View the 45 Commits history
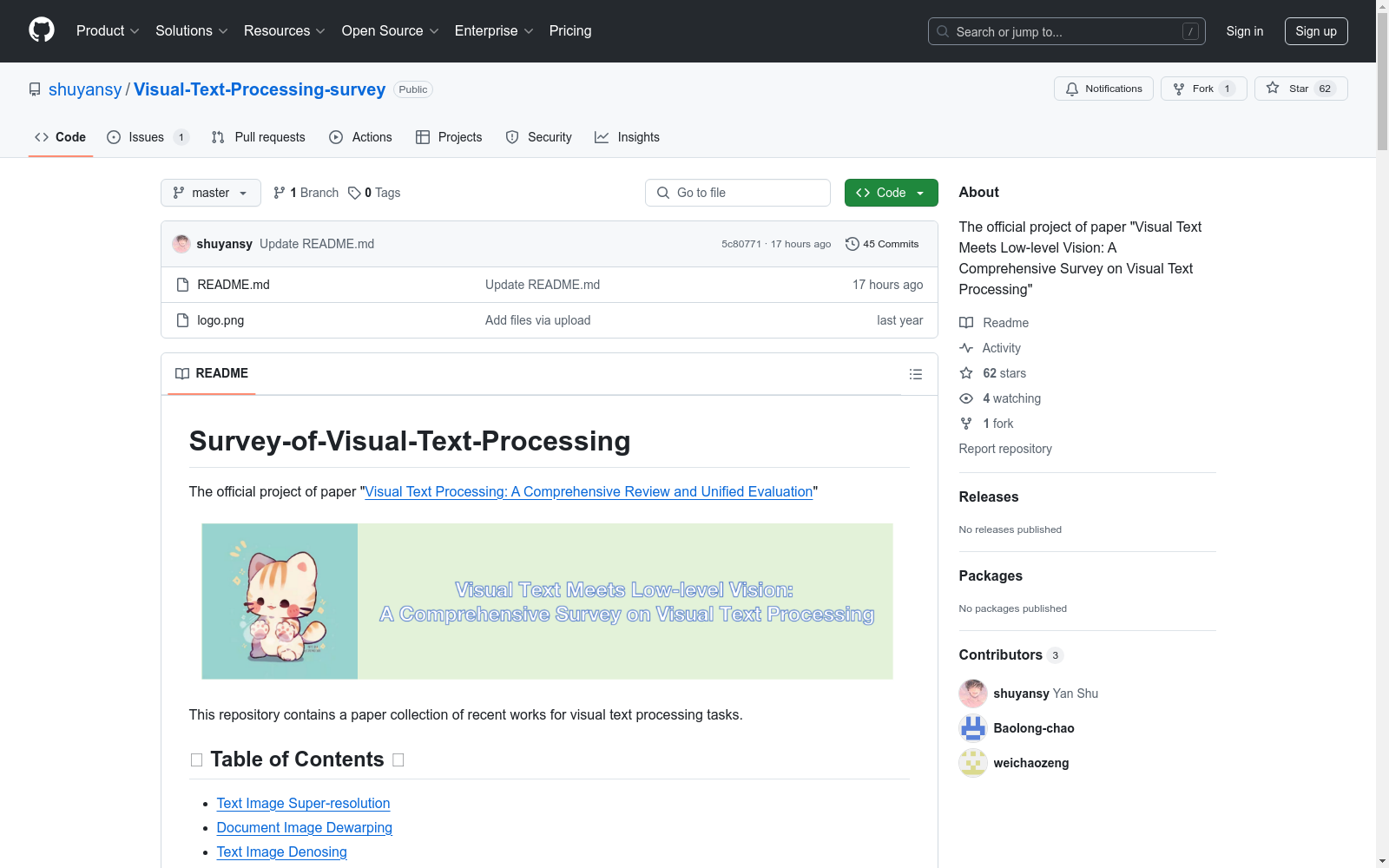This screenshot has width=1389, height=868. tap(882, 244)
